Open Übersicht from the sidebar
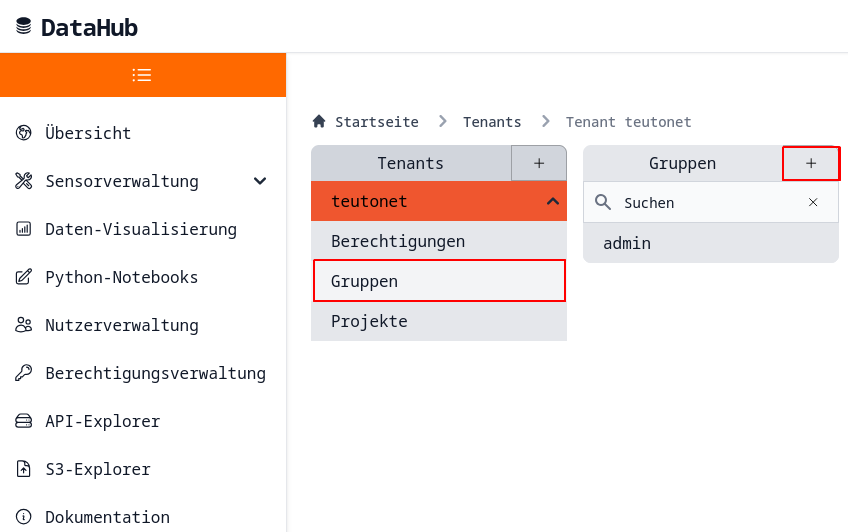Screen dimensions: 848x532 [x=88, y=133]
